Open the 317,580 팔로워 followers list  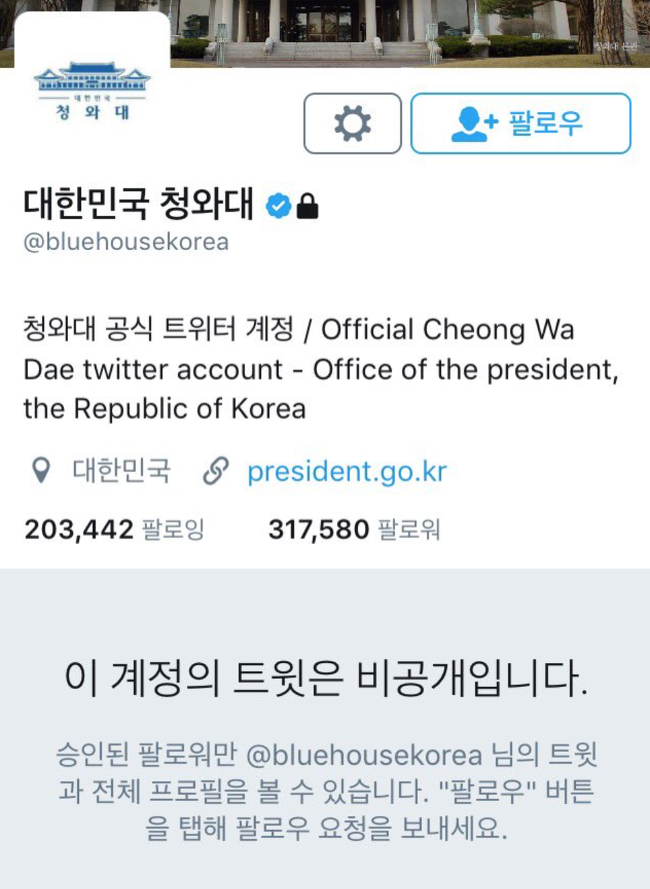tap(354, 530)
